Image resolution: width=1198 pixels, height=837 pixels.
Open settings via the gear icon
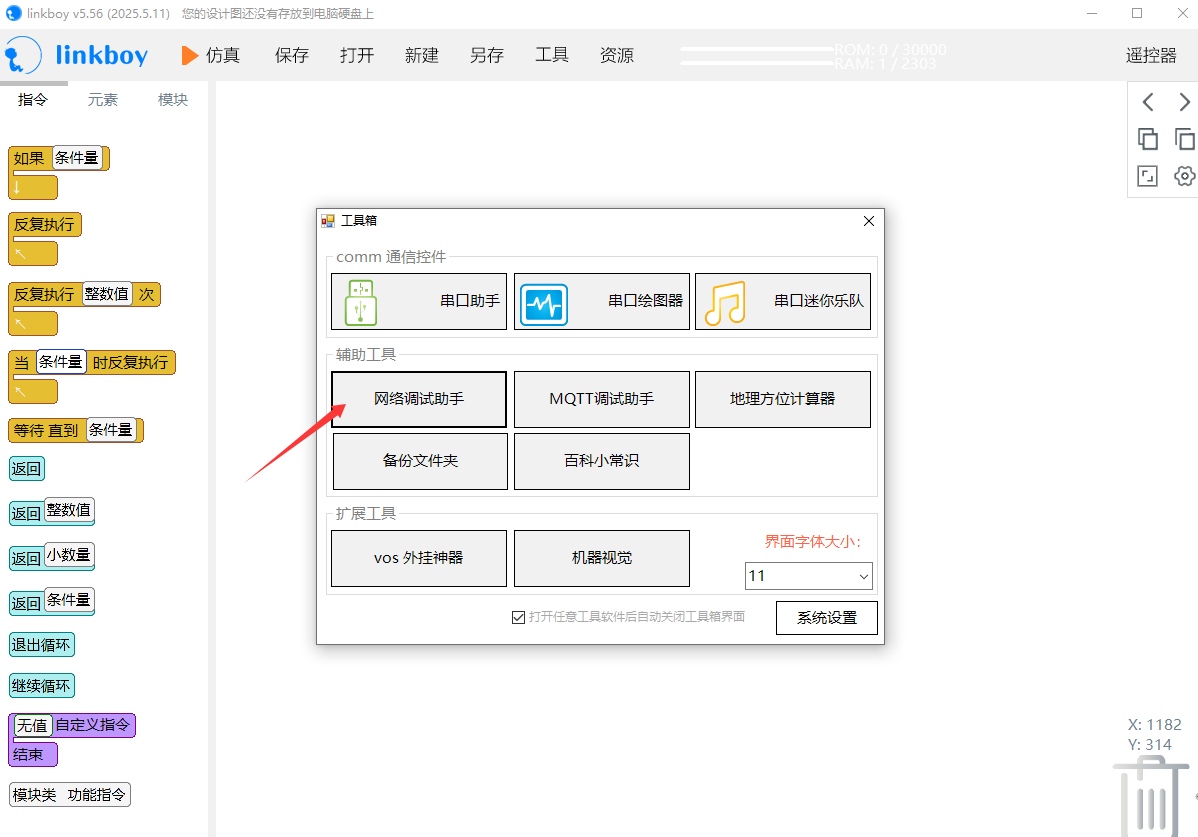1184,176
